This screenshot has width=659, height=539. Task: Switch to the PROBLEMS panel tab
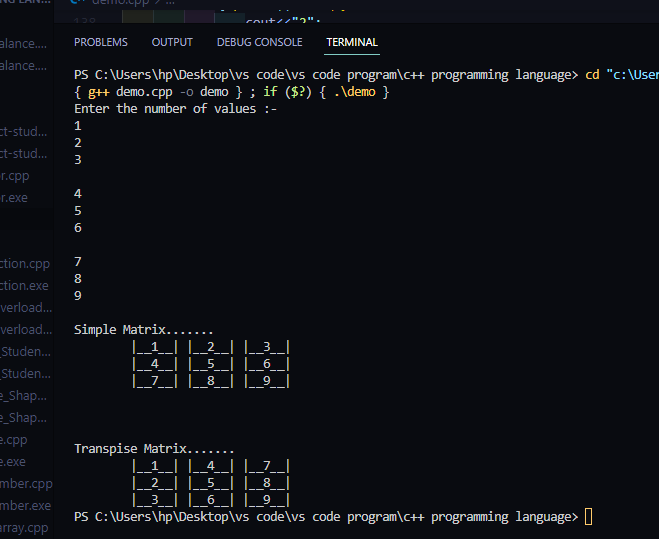101,42
